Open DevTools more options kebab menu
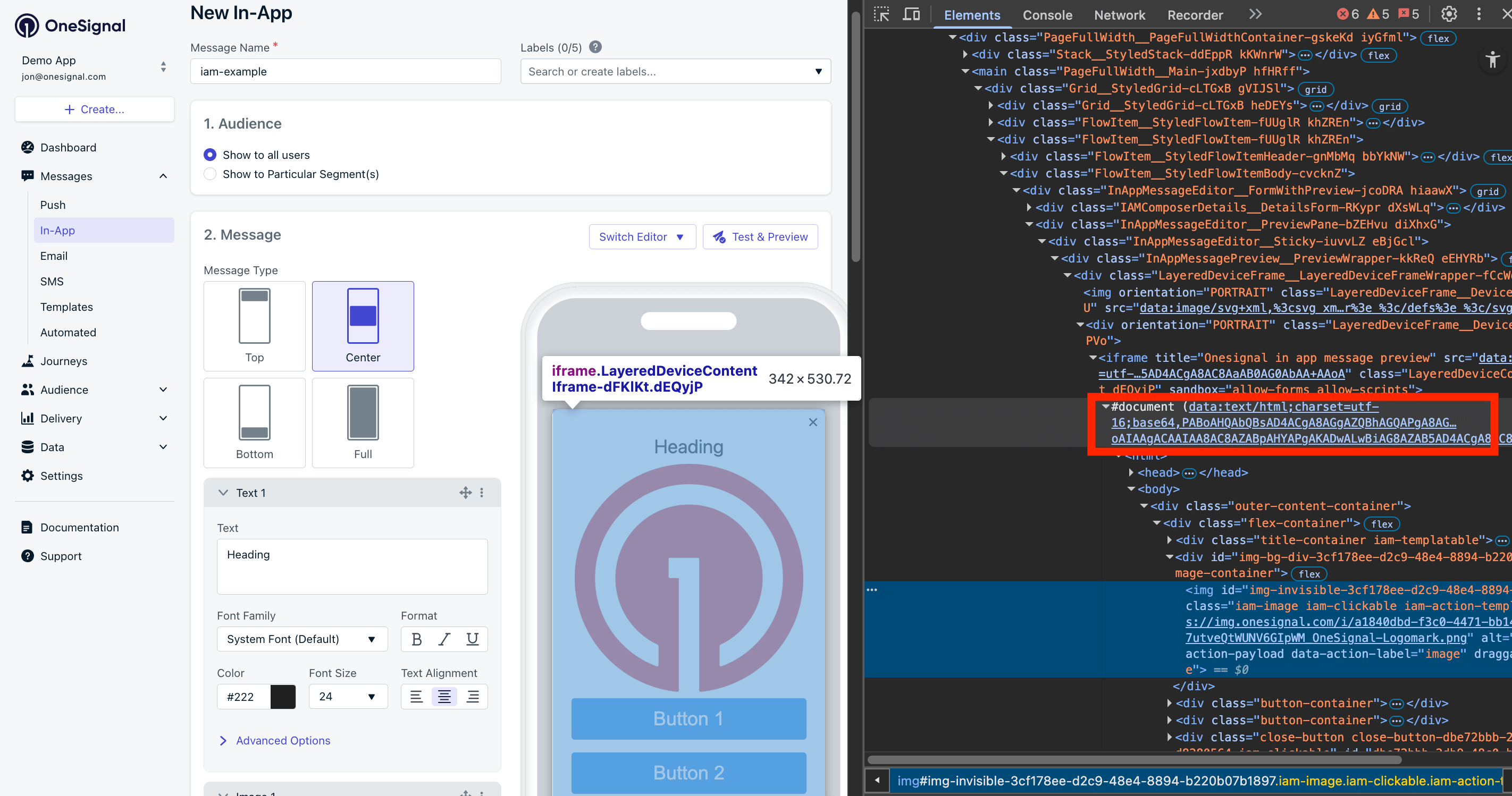 pyautogui.click(x=1479, y=14)
